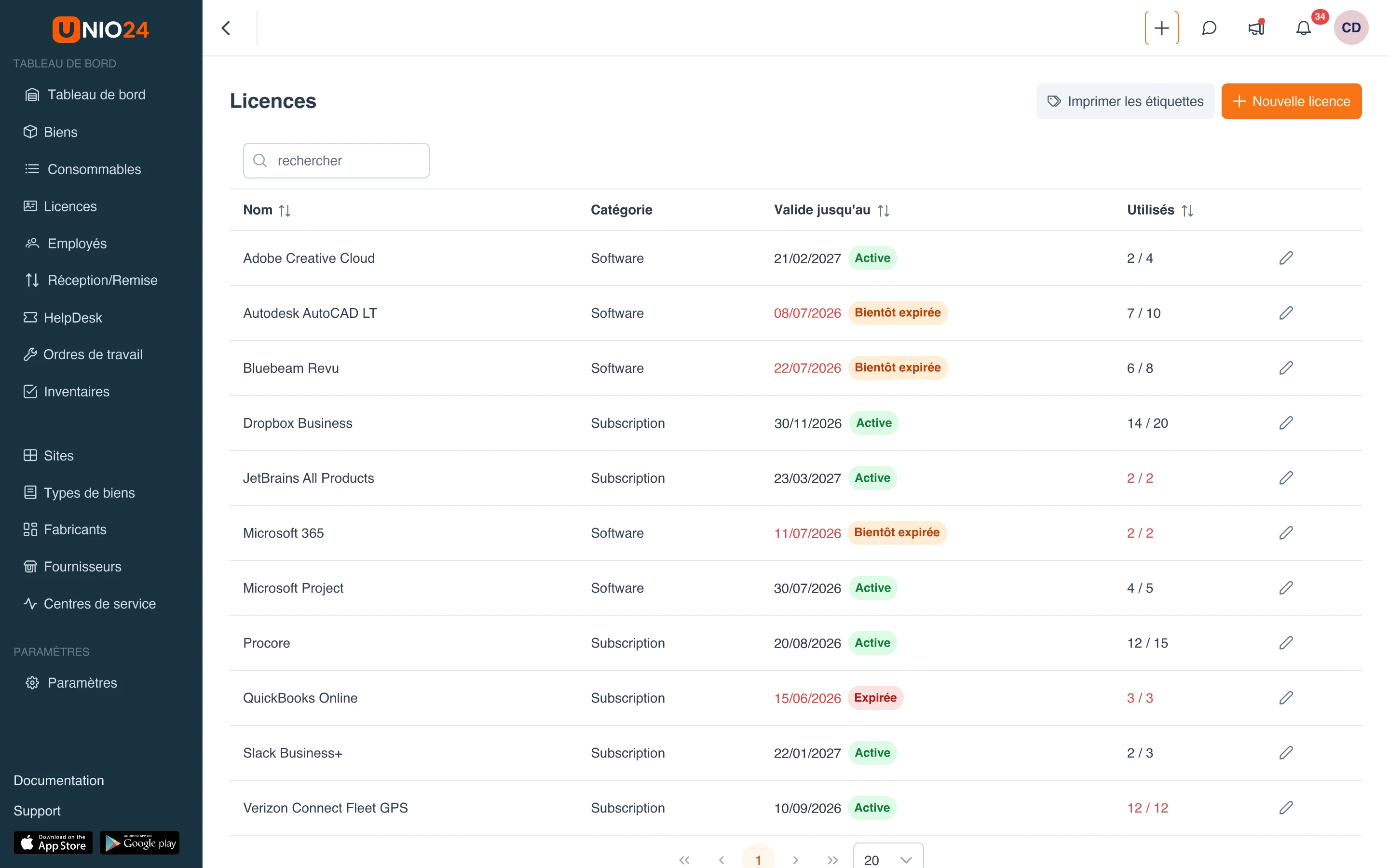Edit the QuickBooks Online licence
The image size is (1389, 868).
point(1286,698)
